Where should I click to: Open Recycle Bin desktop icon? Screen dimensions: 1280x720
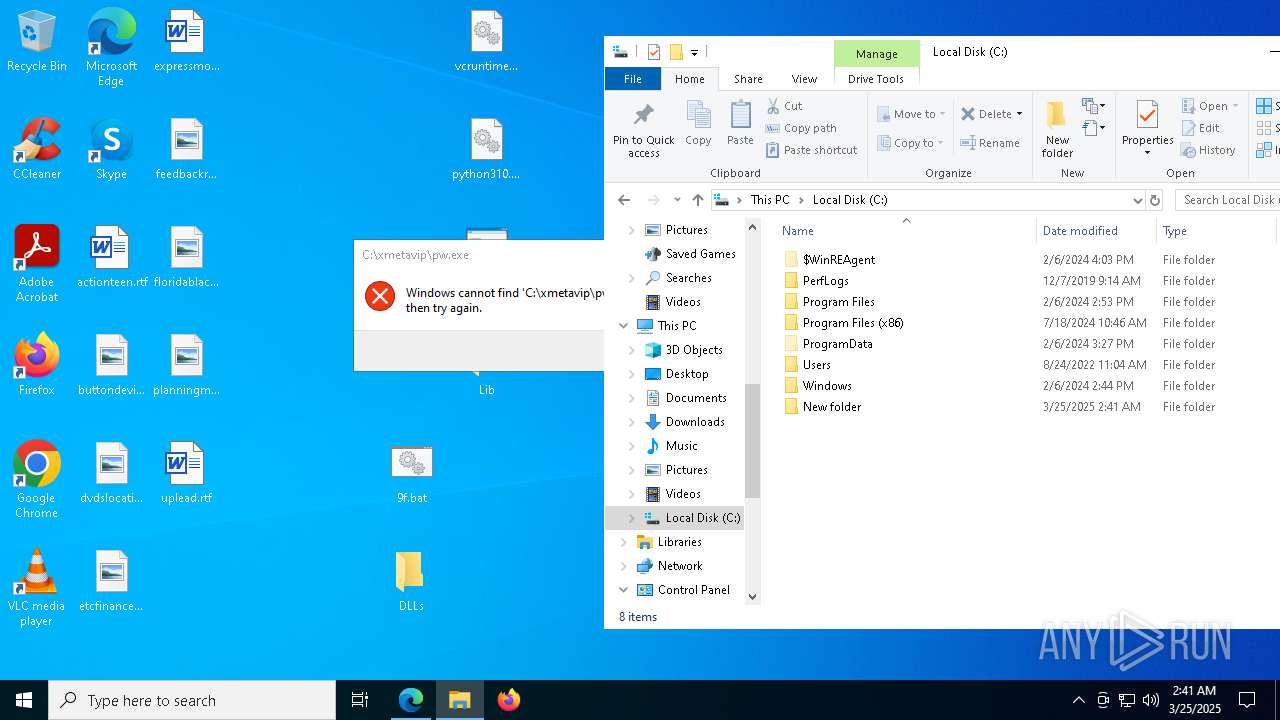[x=37, y=42]
